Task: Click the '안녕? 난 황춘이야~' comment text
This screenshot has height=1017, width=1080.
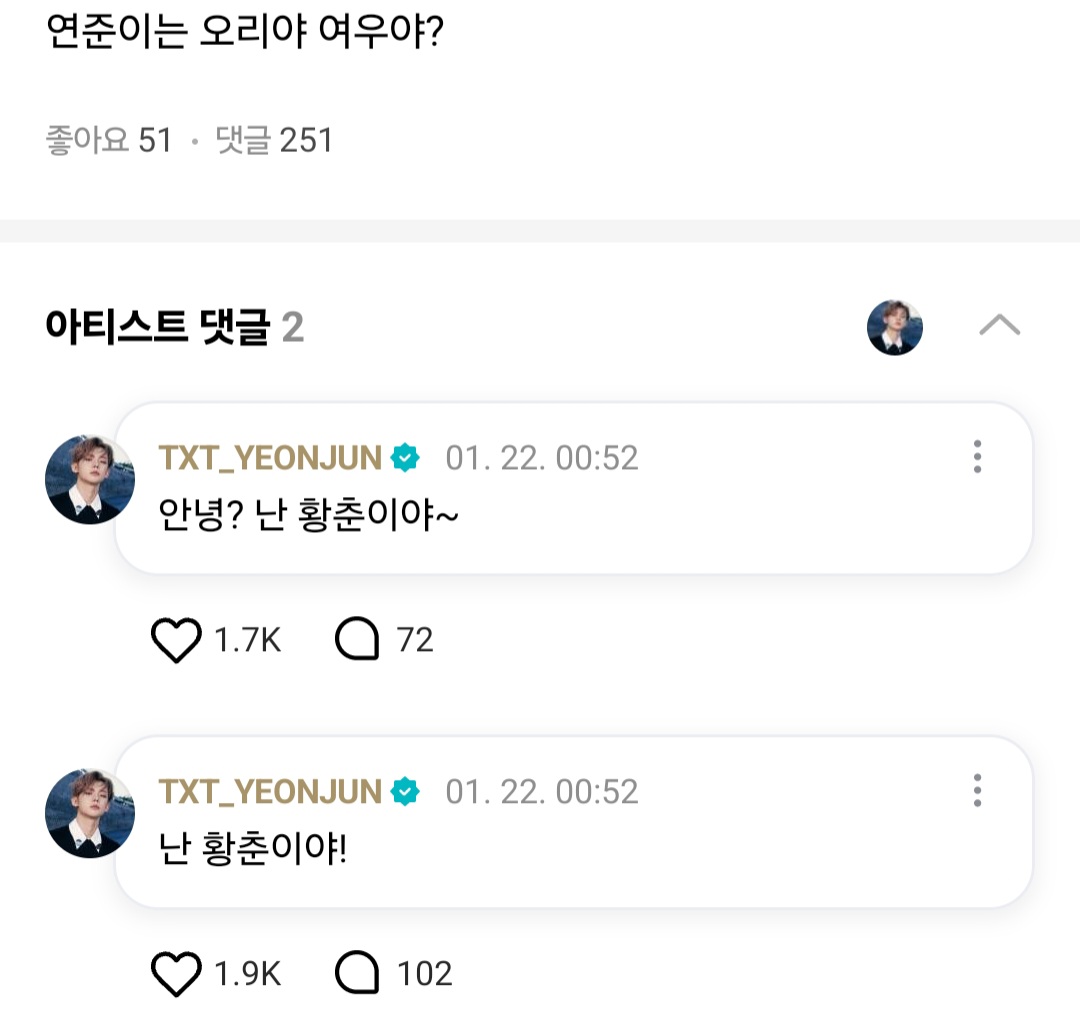Action: (309, 514)
